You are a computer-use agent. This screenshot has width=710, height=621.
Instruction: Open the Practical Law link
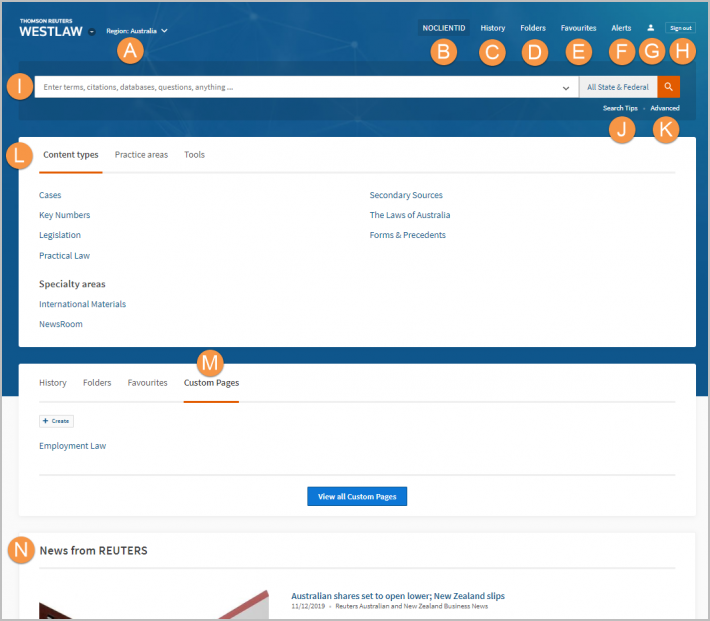(64, 256)
